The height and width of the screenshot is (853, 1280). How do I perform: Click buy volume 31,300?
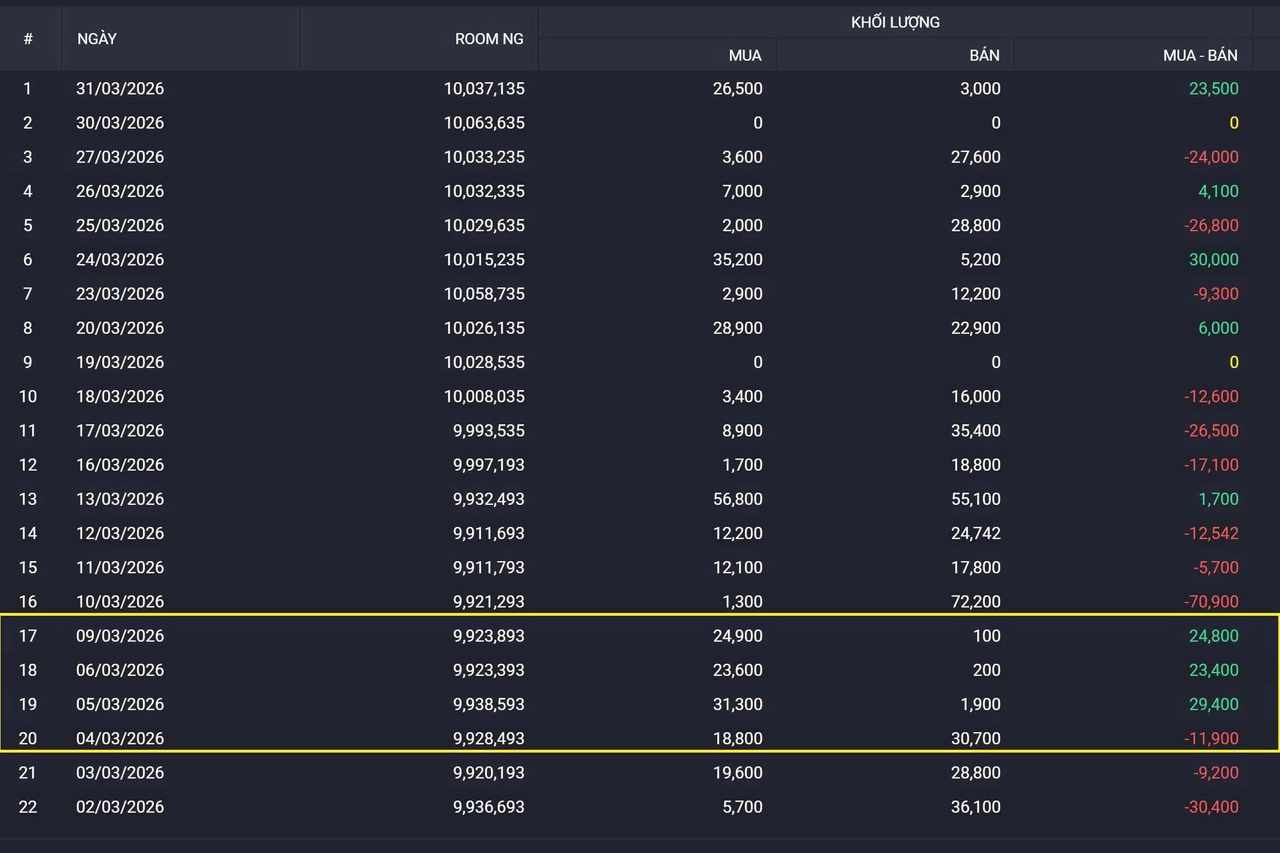pos(738,704)
